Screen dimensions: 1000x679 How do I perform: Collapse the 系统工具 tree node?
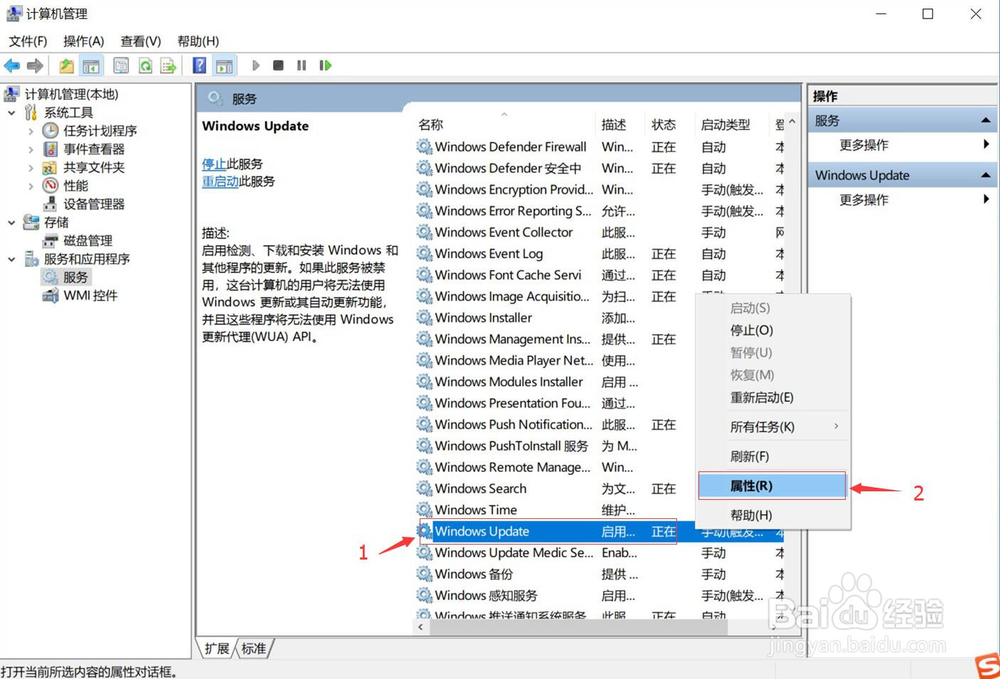tap(11, 113)
